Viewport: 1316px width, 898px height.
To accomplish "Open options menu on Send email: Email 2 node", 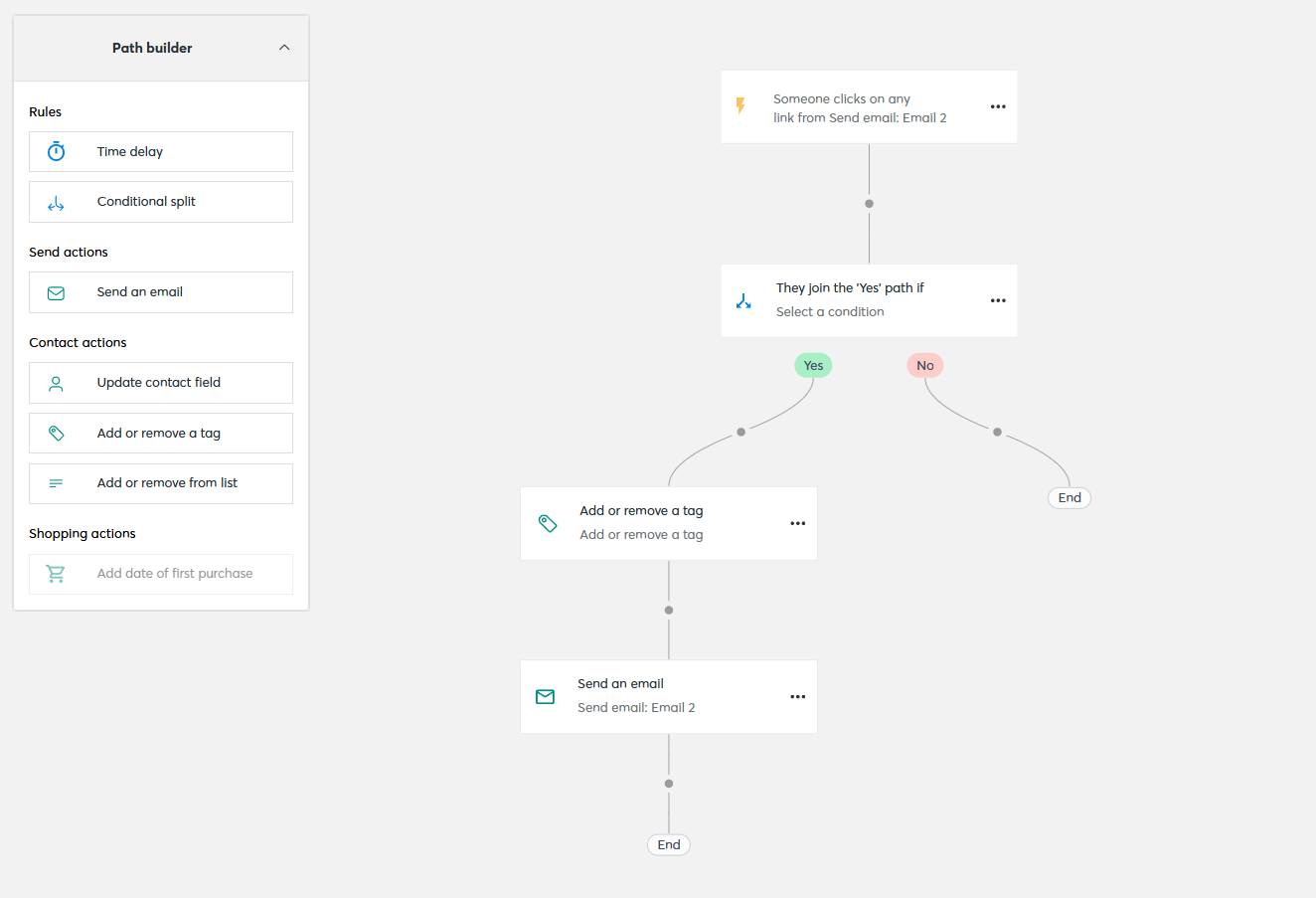I will [x=798, y=697].
